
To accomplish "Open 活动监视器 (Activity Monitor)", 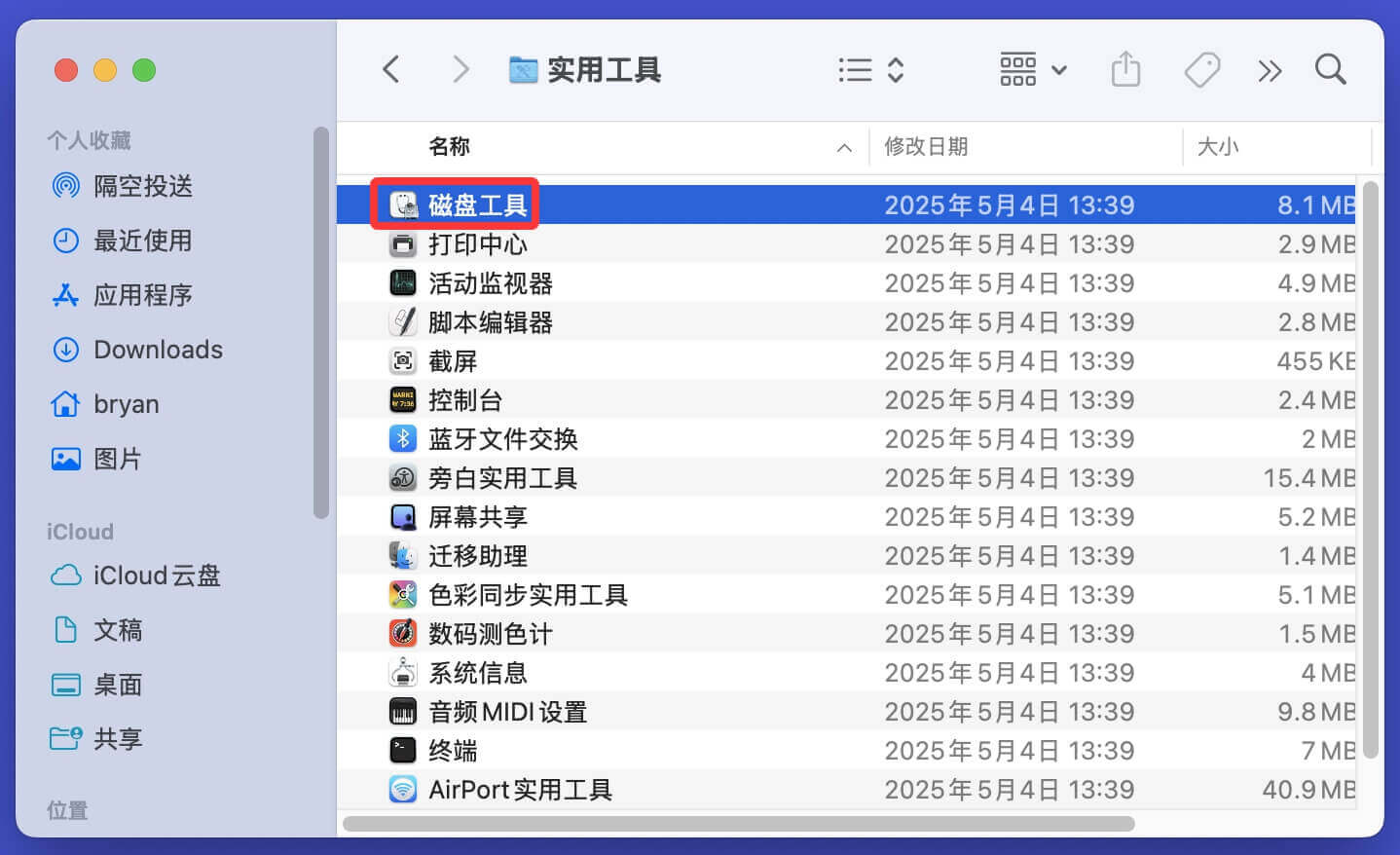I will tap(488, 282).
